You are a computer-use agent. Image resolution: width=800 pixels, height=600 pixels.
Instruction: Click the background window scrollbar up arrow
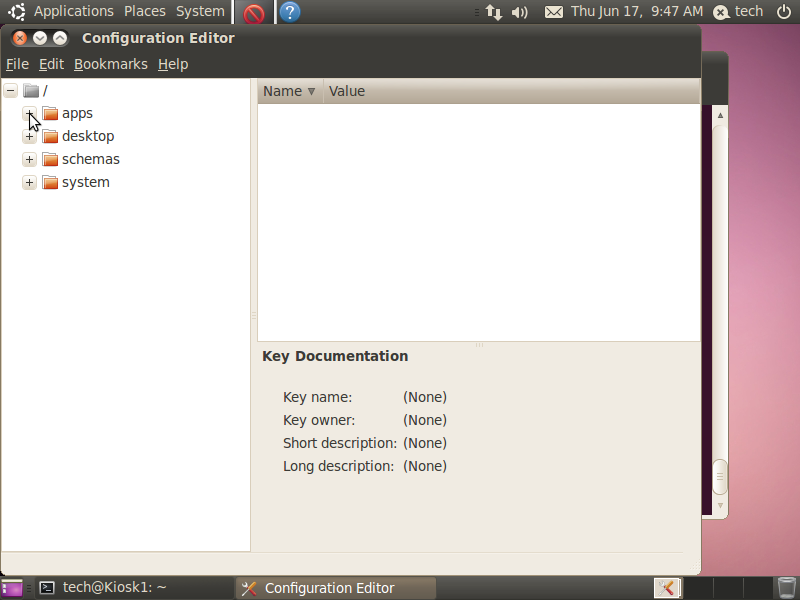[720, 115]
